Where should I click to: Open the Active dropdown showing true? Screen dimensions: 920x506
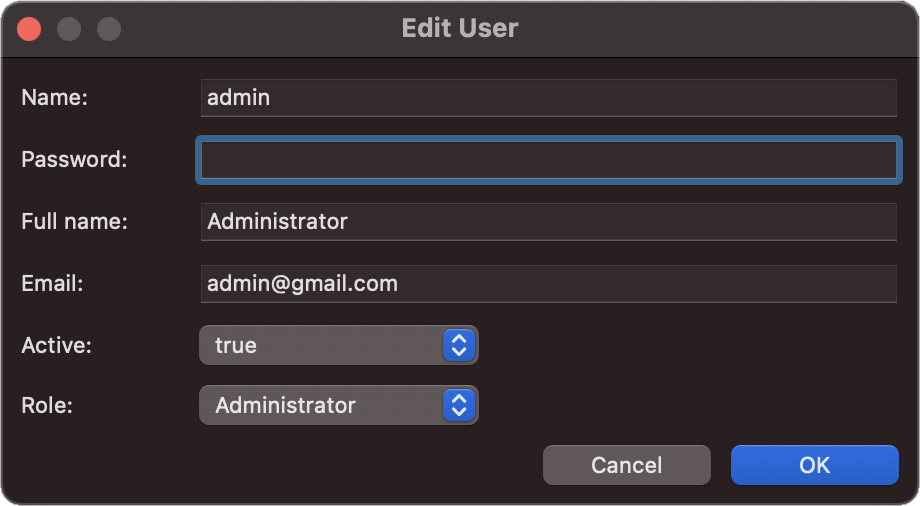[x=338, y=346]
